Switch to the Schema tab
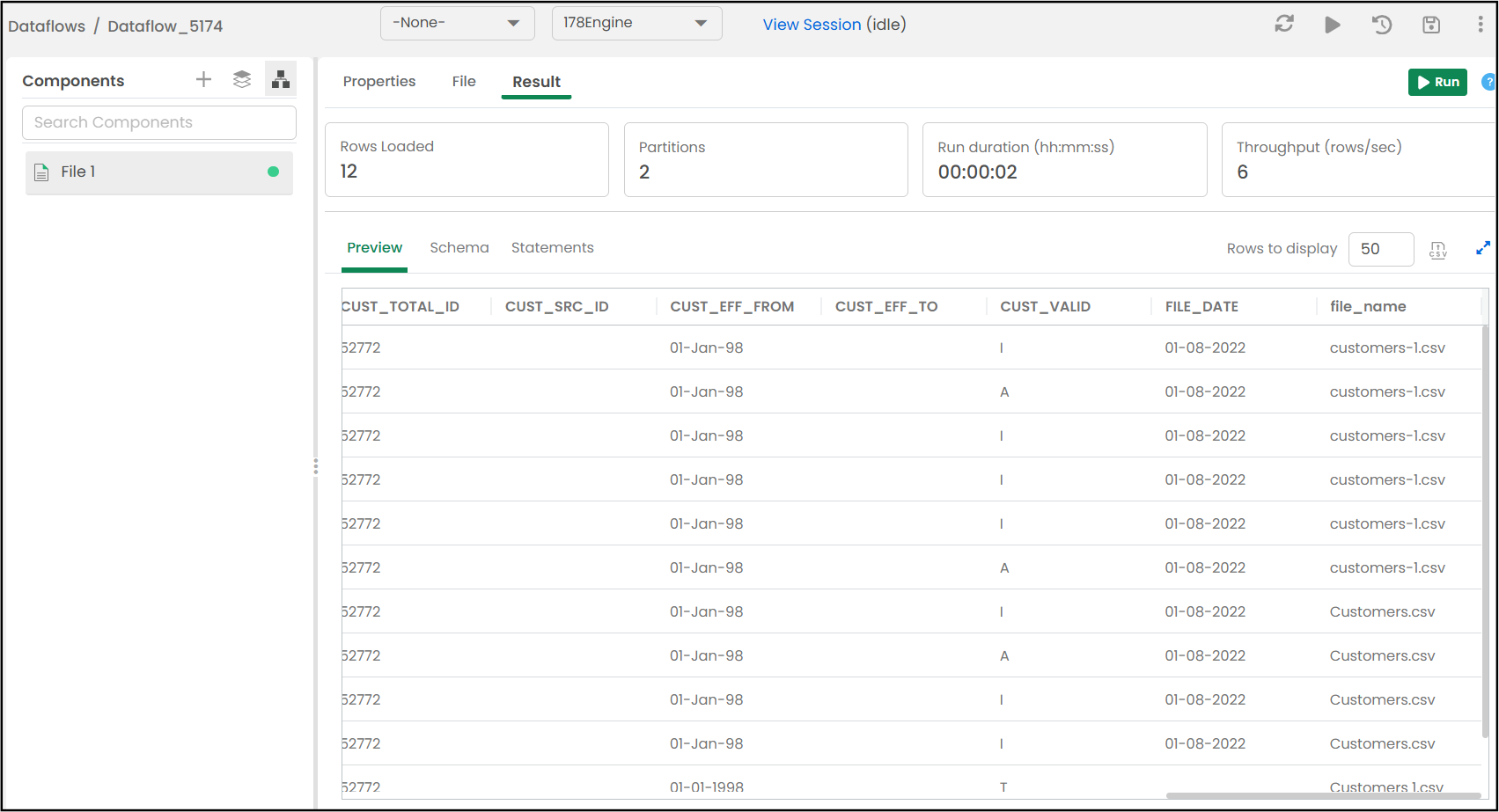 (459, 248)
